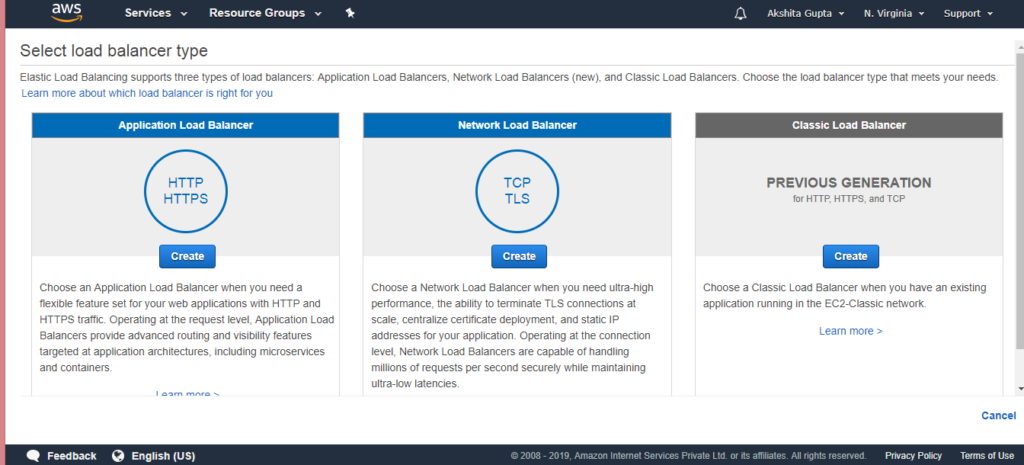Click the Feedback speech bubble icon
The width and height of the screenshot is (1024, 465).
(34, 456)
